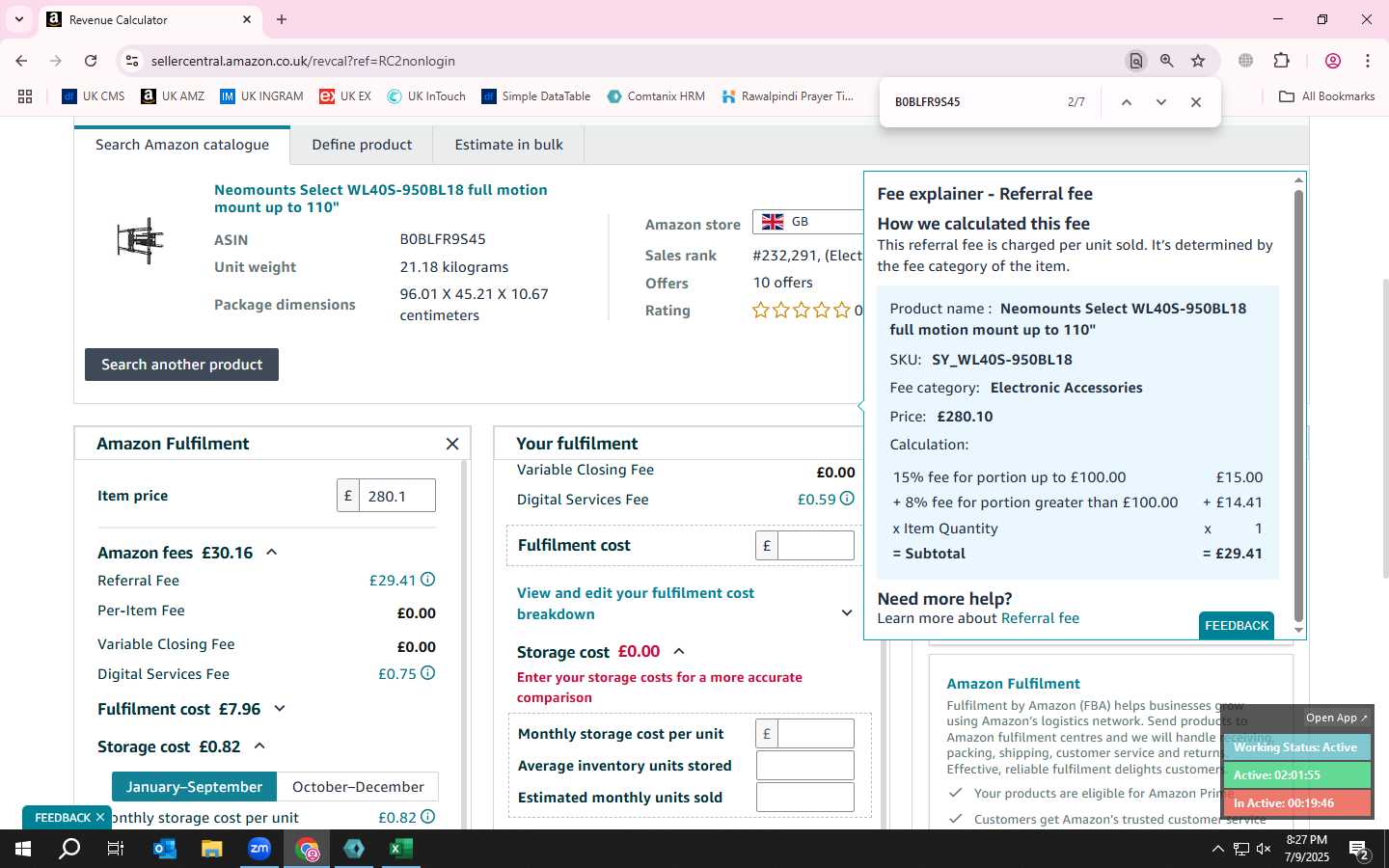
Task: Go to previous find-in-page match
Action: (x=1126, y=102)
